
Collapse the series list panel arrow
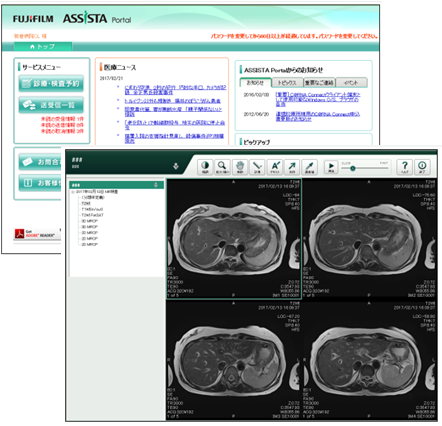pos(155,185)
